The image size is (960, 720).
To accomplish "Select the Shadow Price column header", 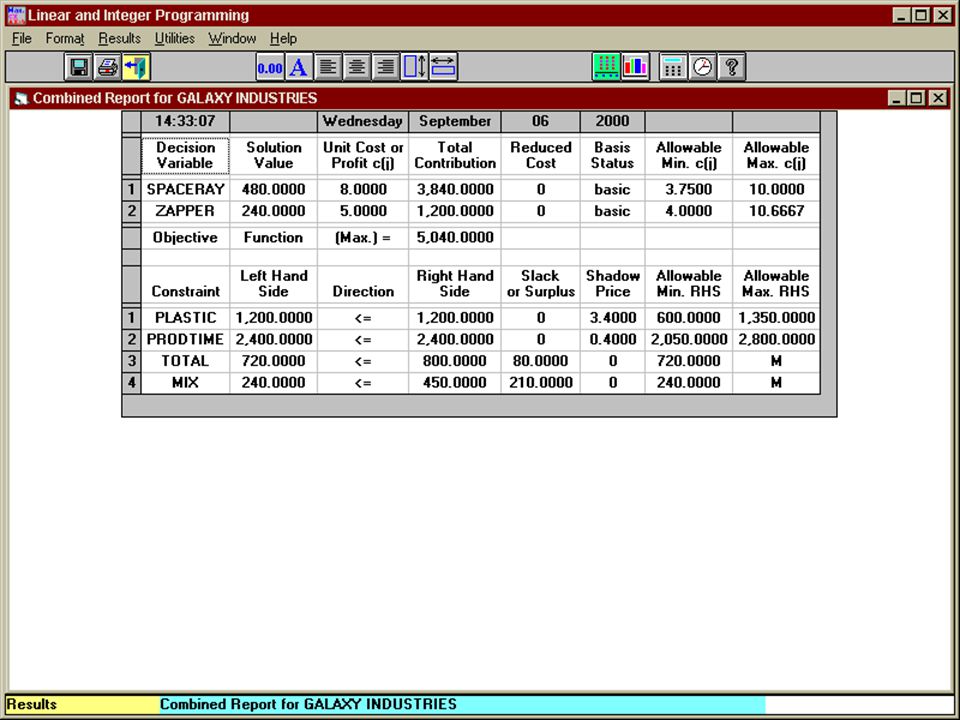I will pos(612,284).
